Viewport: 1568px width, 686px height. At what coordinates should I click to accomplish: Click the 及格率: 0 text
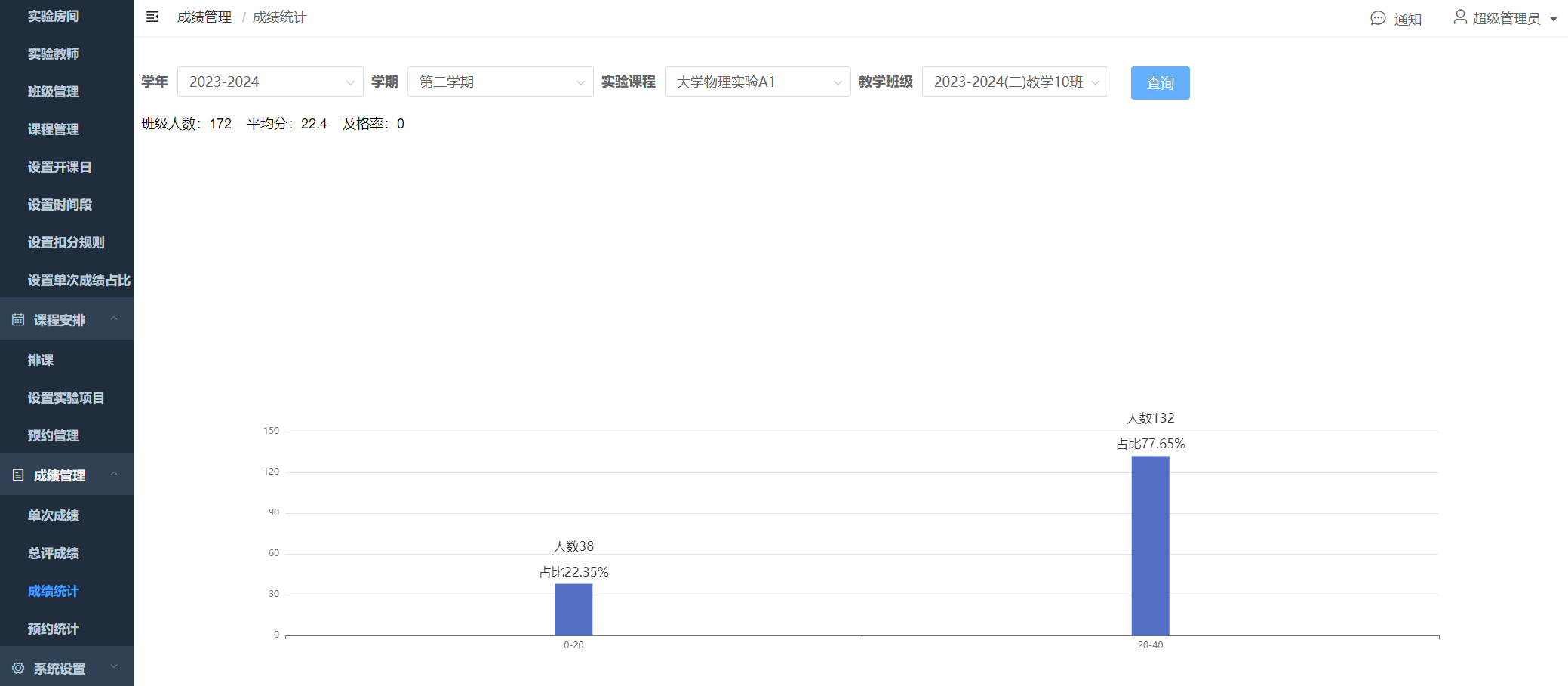coord(374,124)
